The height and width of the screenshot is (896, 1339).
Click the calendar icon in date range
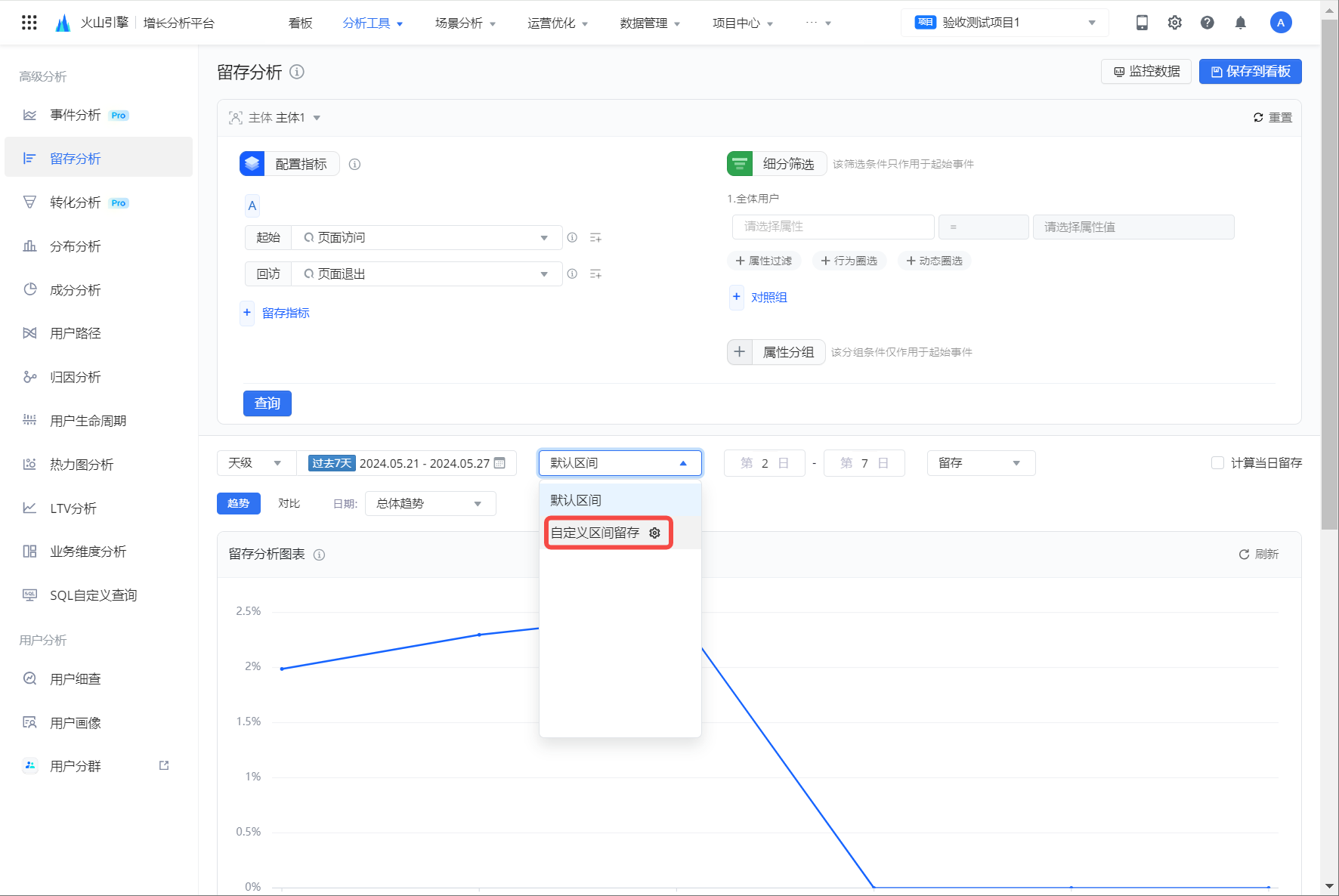pos(499,463)
